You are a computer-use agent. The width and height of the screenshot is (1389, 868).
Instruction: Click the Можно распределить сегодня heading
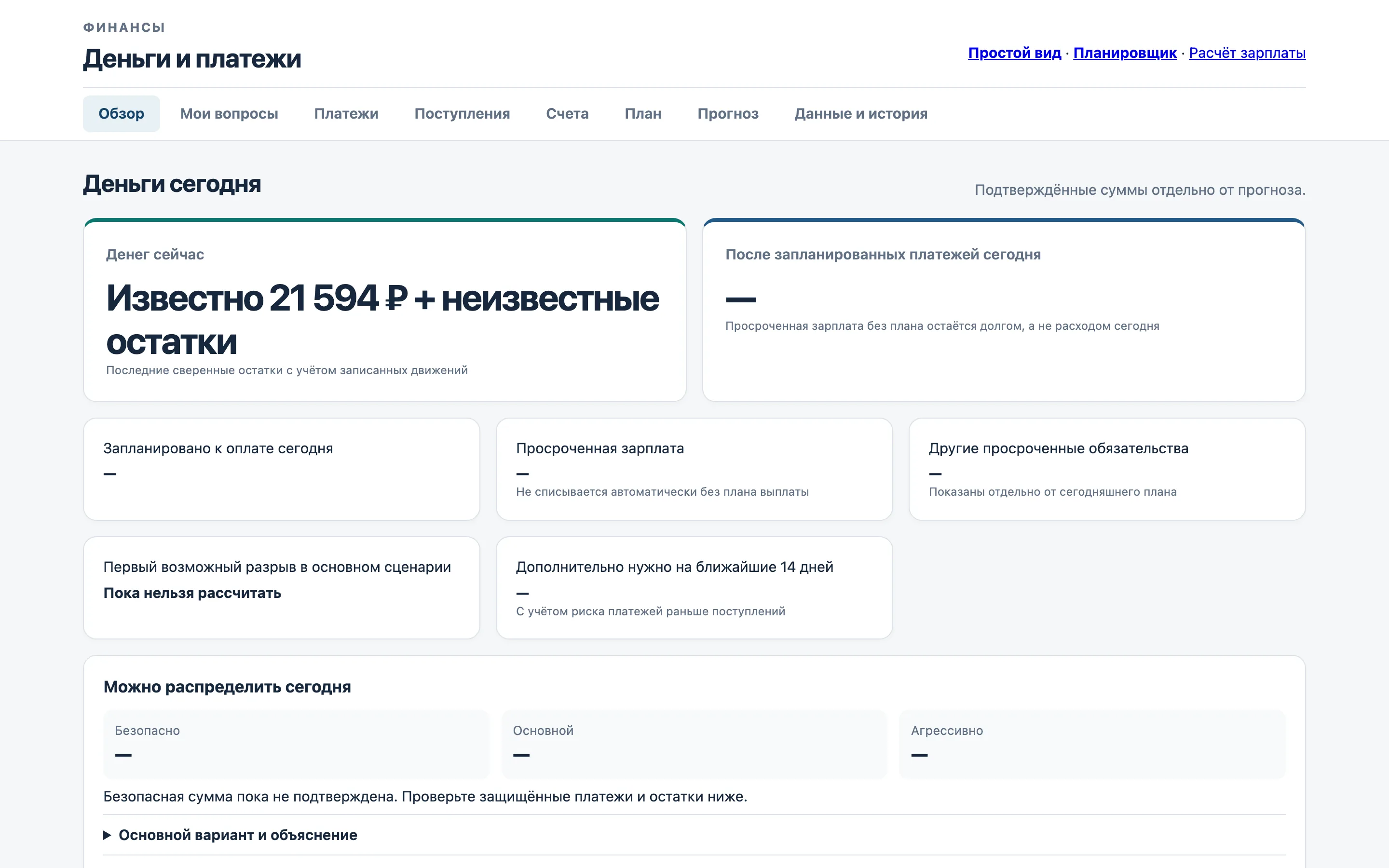click(227, 687)
